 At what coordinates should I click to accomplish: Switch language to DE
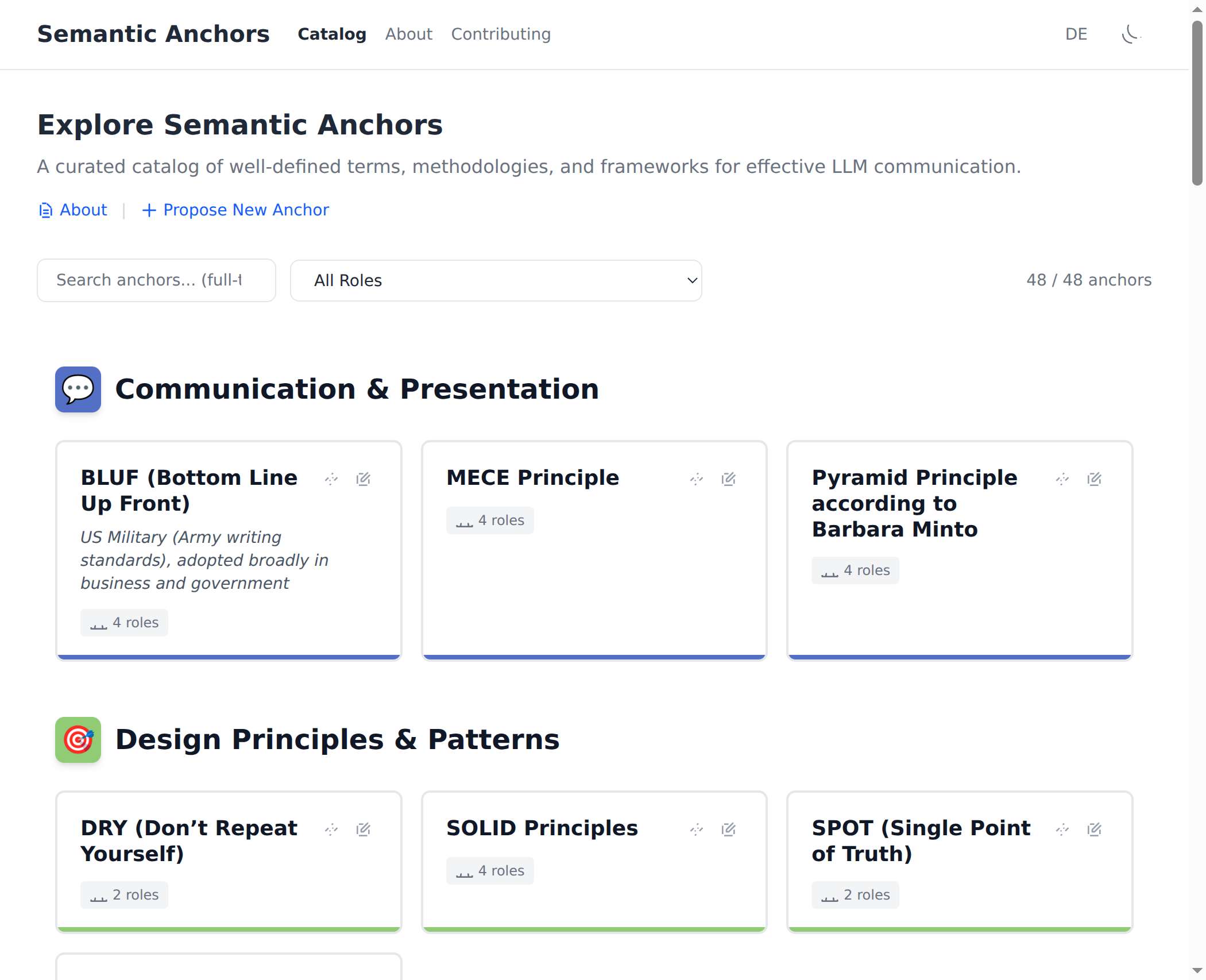1076,34
